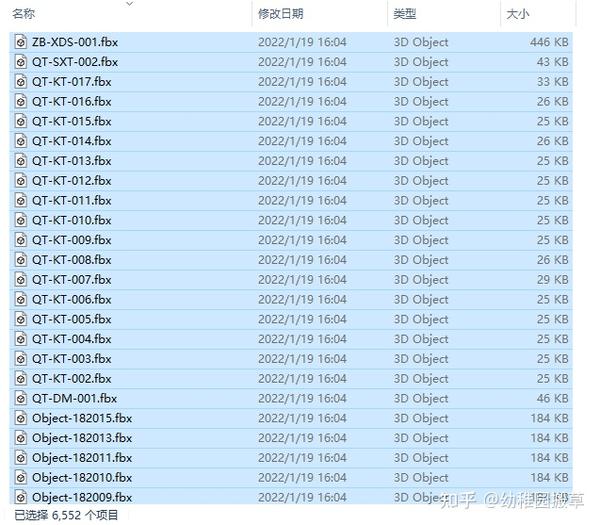The height and width of the screenshot is (525, 600).
Task: Click the file icon of QT-KT-013.fbx
Action: click(x=21, y=161)
